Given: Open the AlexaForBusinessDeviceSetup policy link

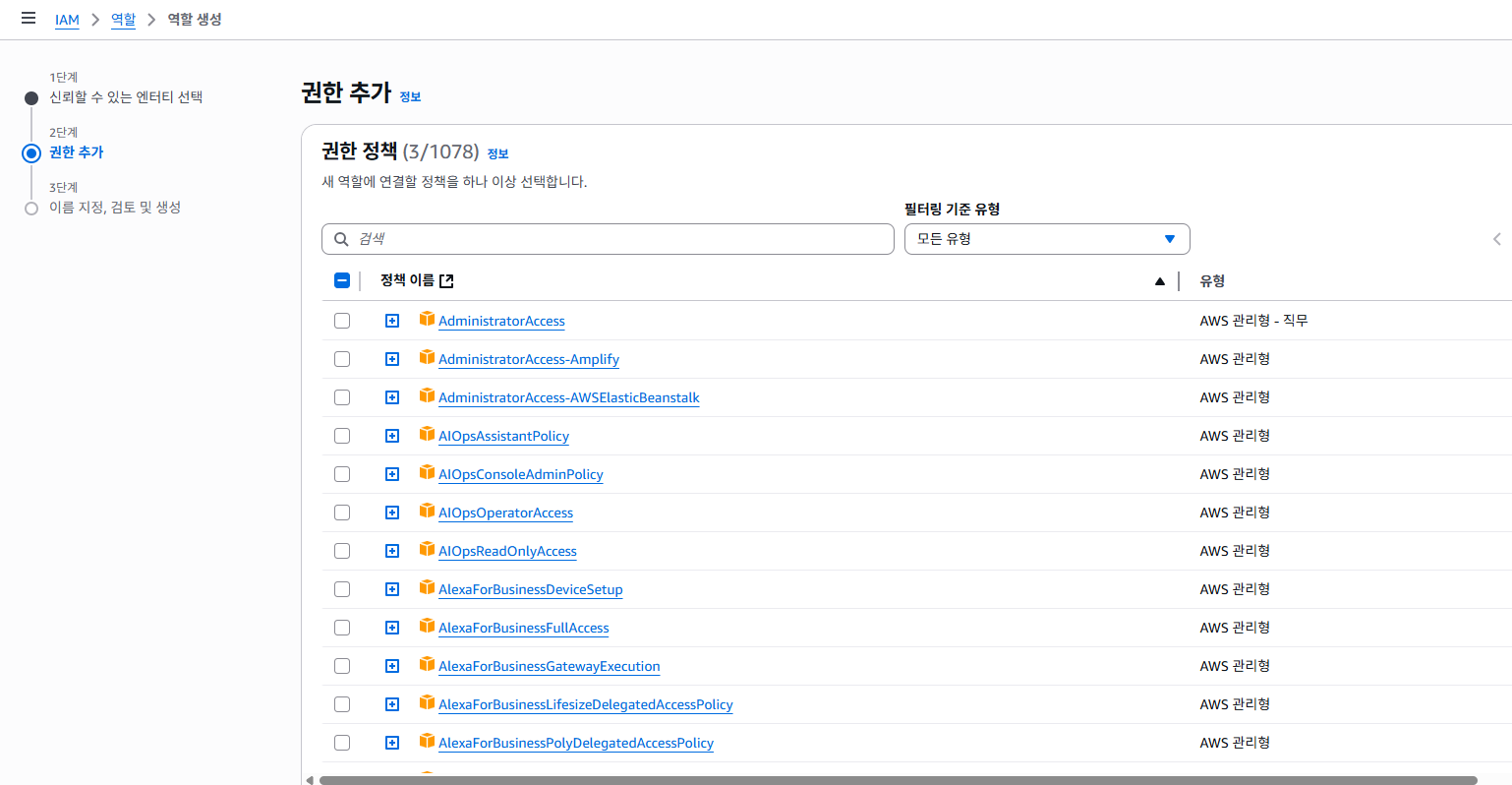Looking at the screenshot, I should click(530, 589).
